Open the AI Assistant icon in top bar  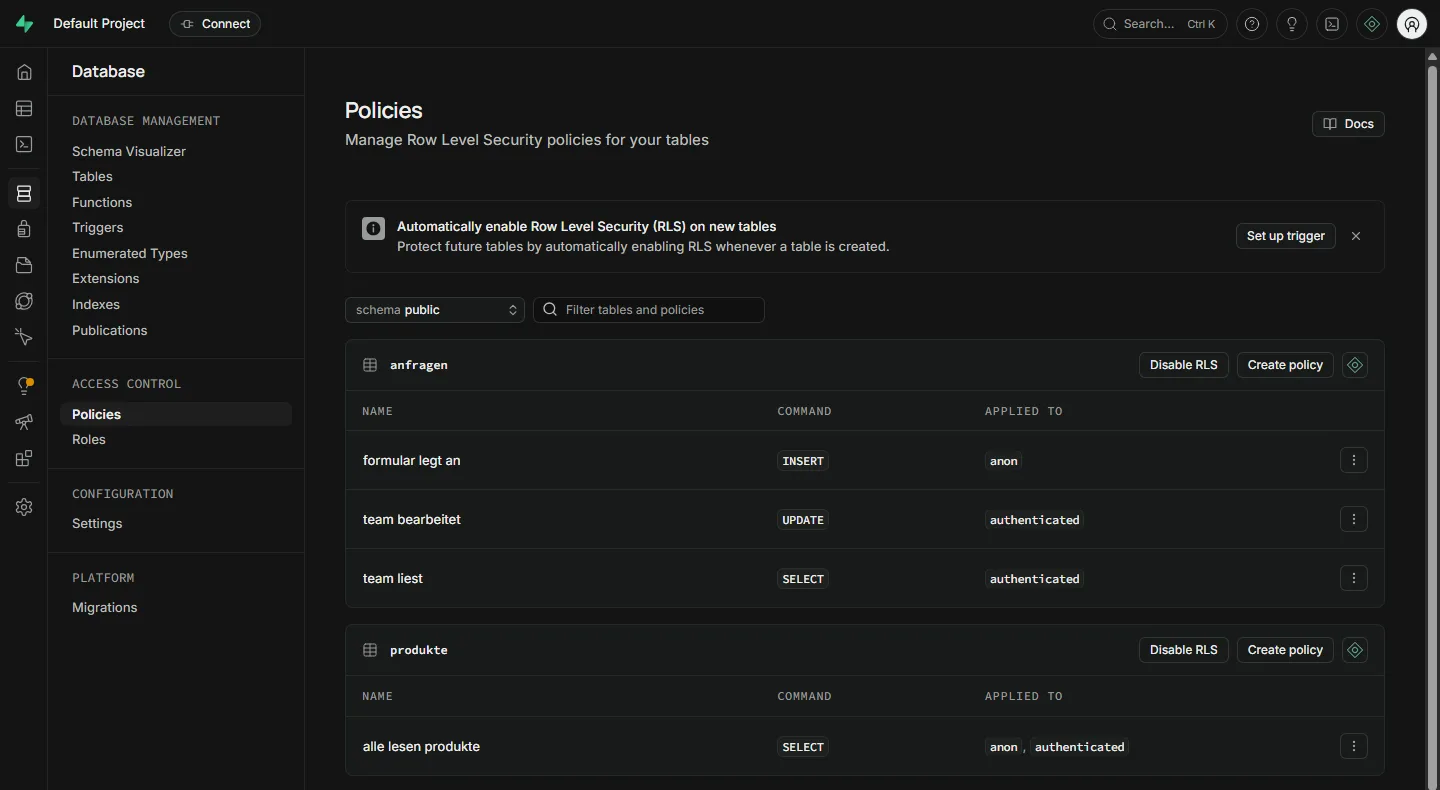click(1372, 24)
